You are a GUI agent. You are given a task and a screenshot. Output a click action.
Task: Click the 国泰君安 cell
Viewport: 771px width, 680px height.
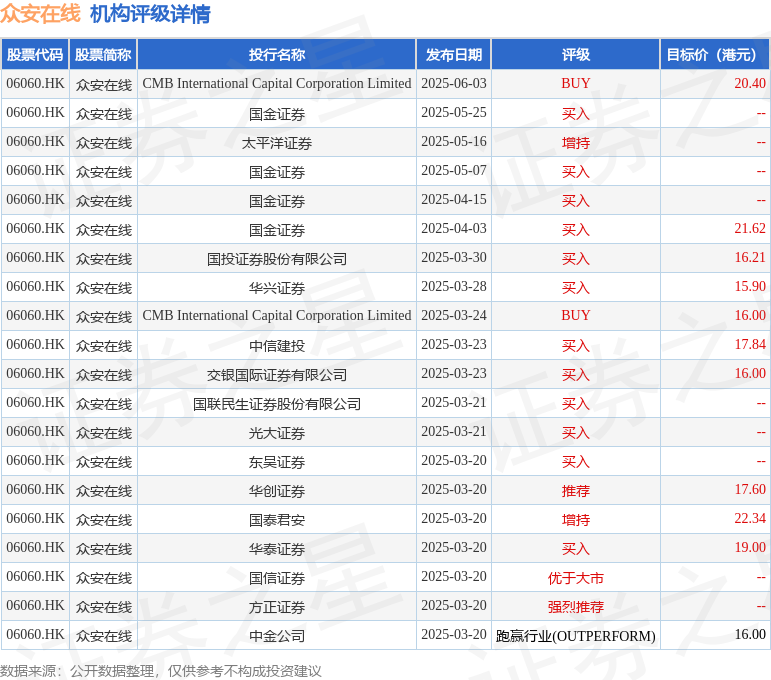coord(277,520)
